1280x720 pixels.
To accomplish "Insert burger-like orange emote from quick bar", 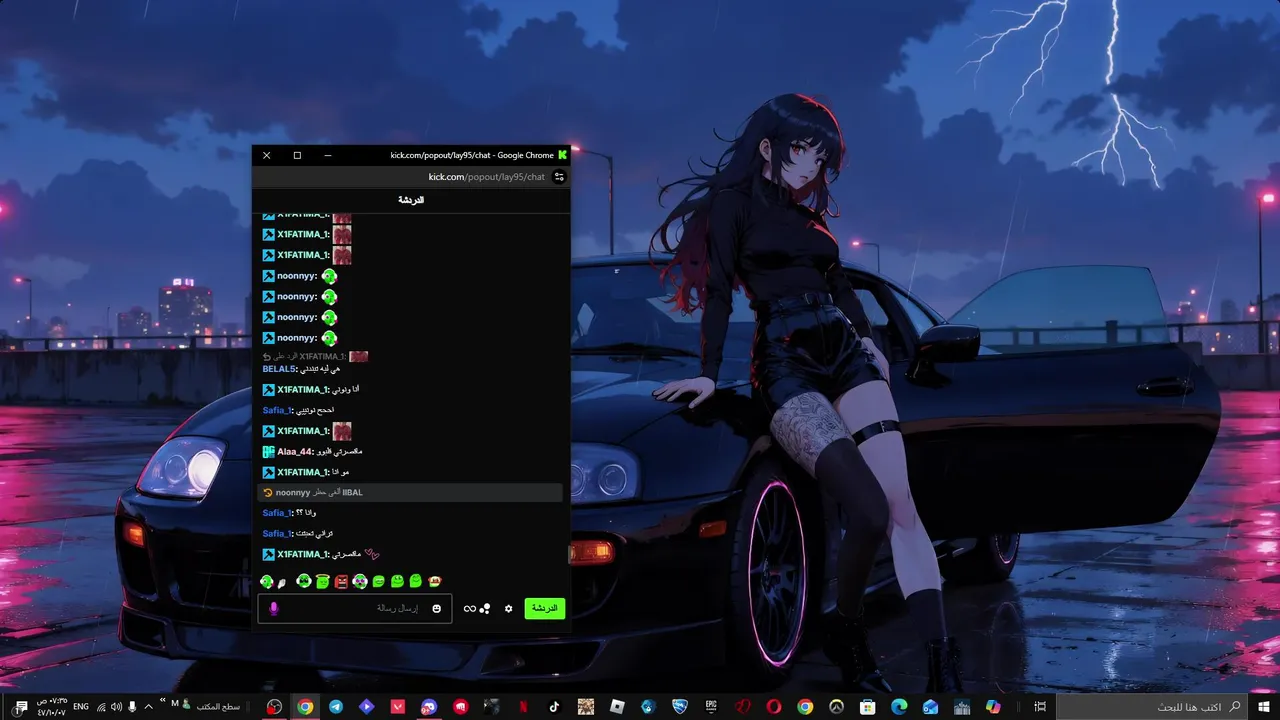I will point(435,581).
